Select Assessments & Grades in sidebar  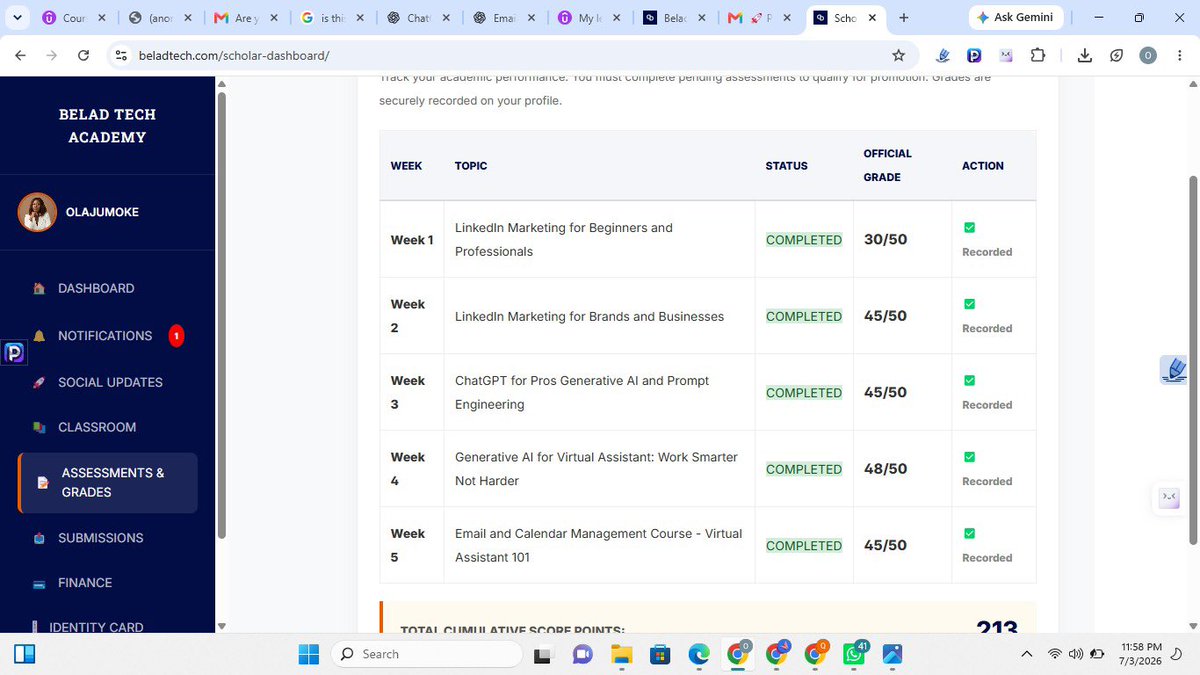tap(108, 483)
